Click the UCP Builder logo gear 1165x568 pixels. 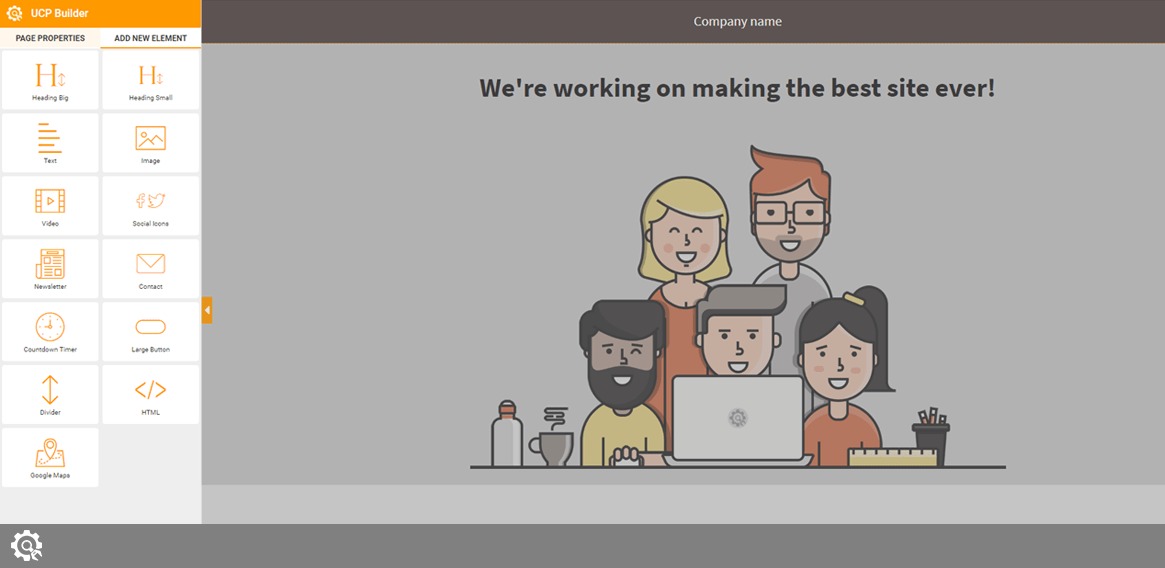[15, 13]
